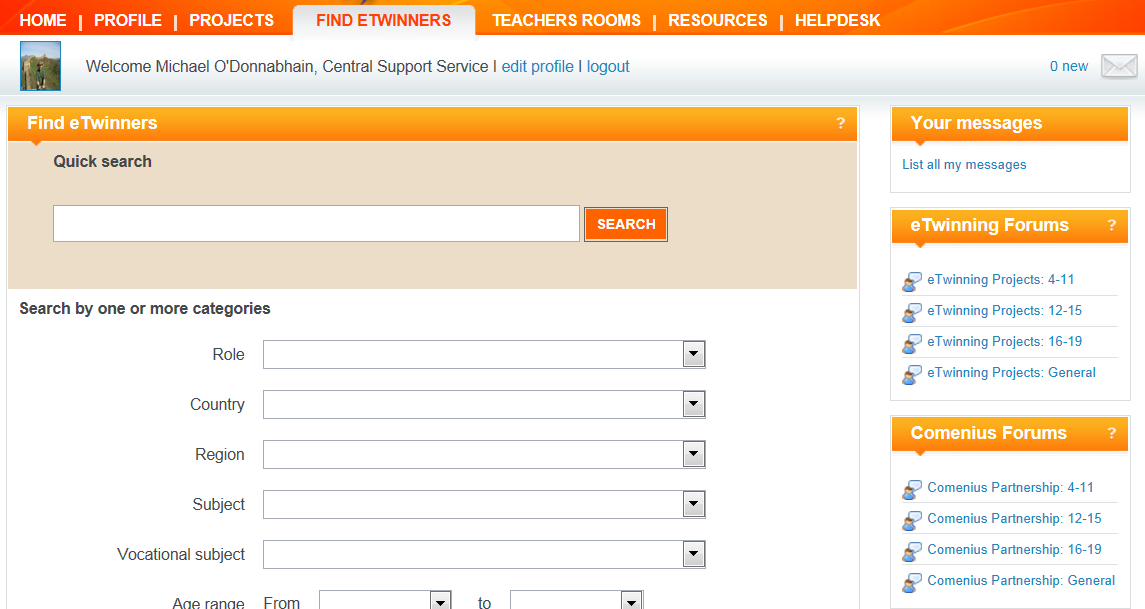Focus the Quick search text field
The image size is (1145, 609).
coord(316,223)
